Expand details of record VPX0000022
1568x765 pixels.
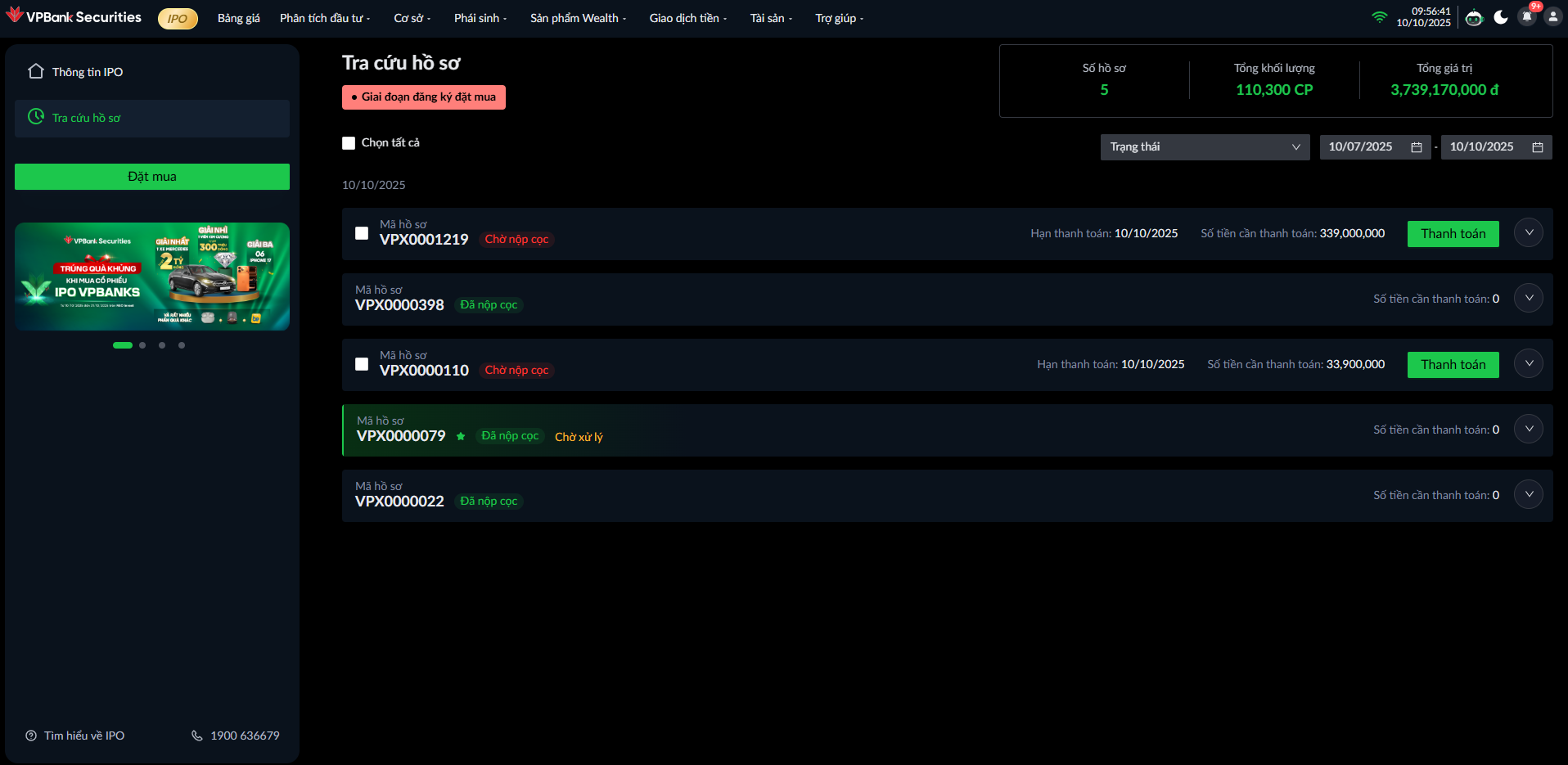pyautogui.click(x=1528, y=495)
